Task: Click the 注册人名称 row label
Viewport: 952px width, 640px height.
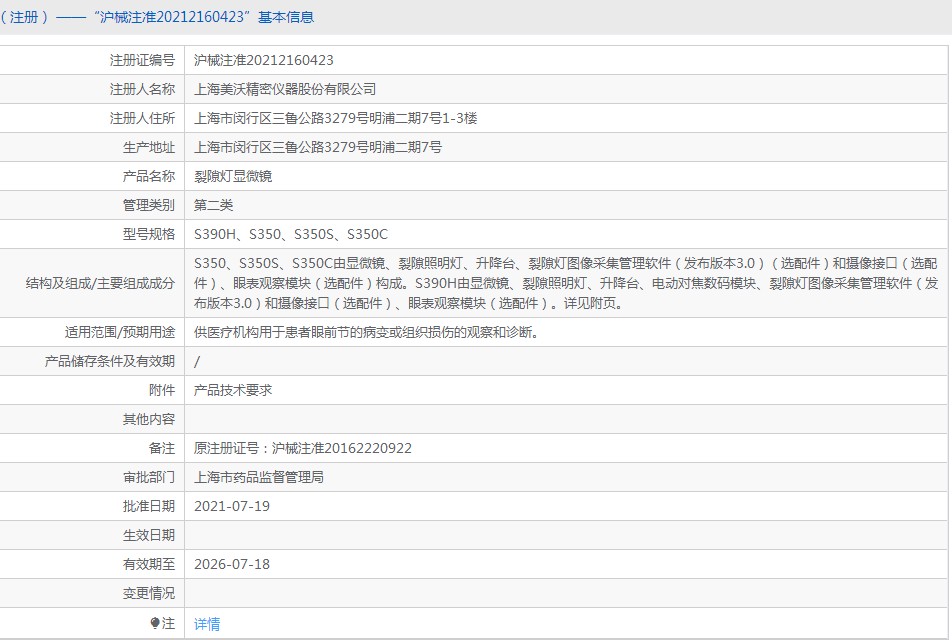Action: (x=142, y=89)
